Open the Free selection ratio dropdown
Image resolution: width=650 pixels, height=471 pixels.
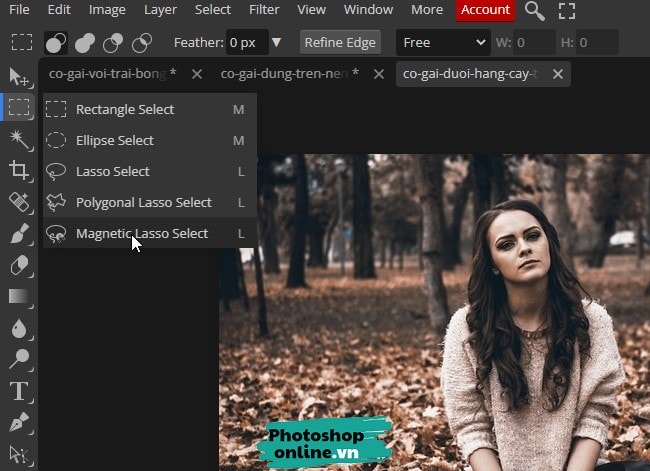click(x=442, y=43)
